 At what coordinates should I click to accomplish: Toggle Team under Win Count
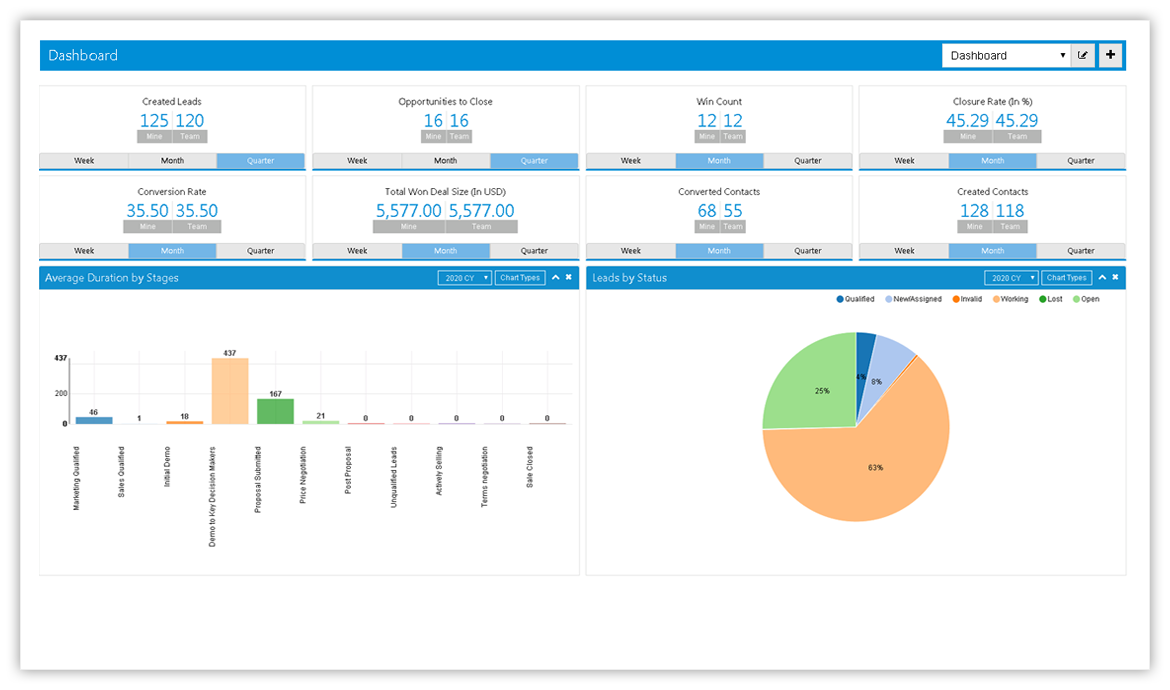(733, 137)
